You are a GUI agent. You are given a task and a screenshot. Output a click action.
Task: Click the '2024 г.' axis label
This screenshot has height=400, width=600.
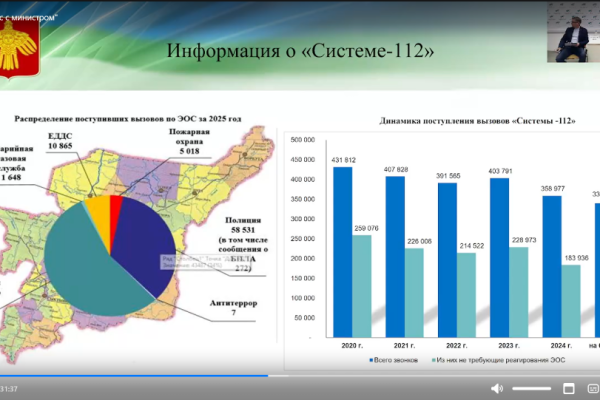pyautogui.click(x=561, y=345)
